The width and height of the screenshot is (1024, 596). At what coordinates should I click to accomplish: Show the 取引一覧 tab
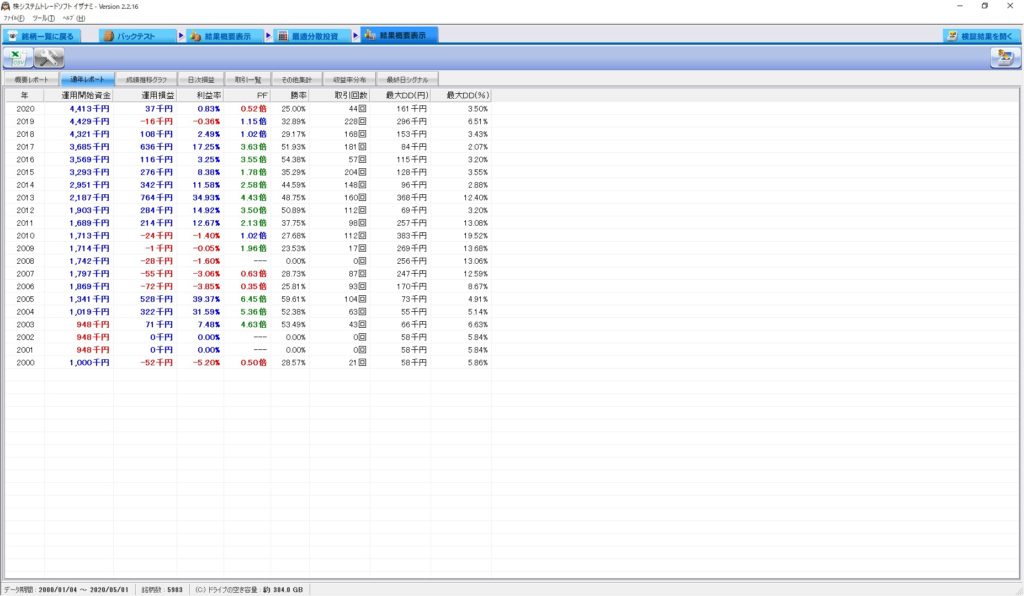pyautogui.click(x=247, y=78)
